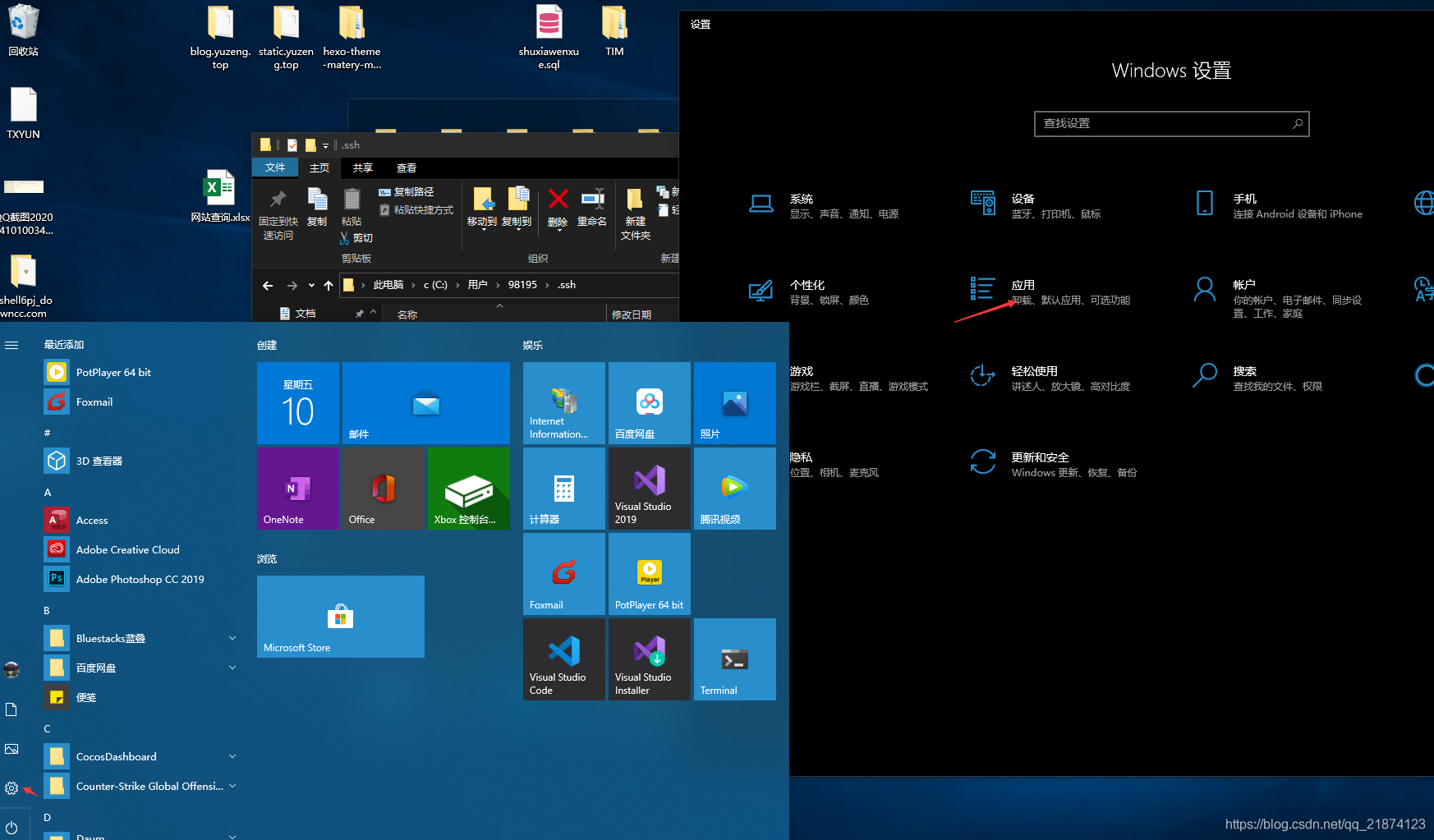Open the 照片 photos tile
The height and width of the screenshot is (840, 1434).
735,403
